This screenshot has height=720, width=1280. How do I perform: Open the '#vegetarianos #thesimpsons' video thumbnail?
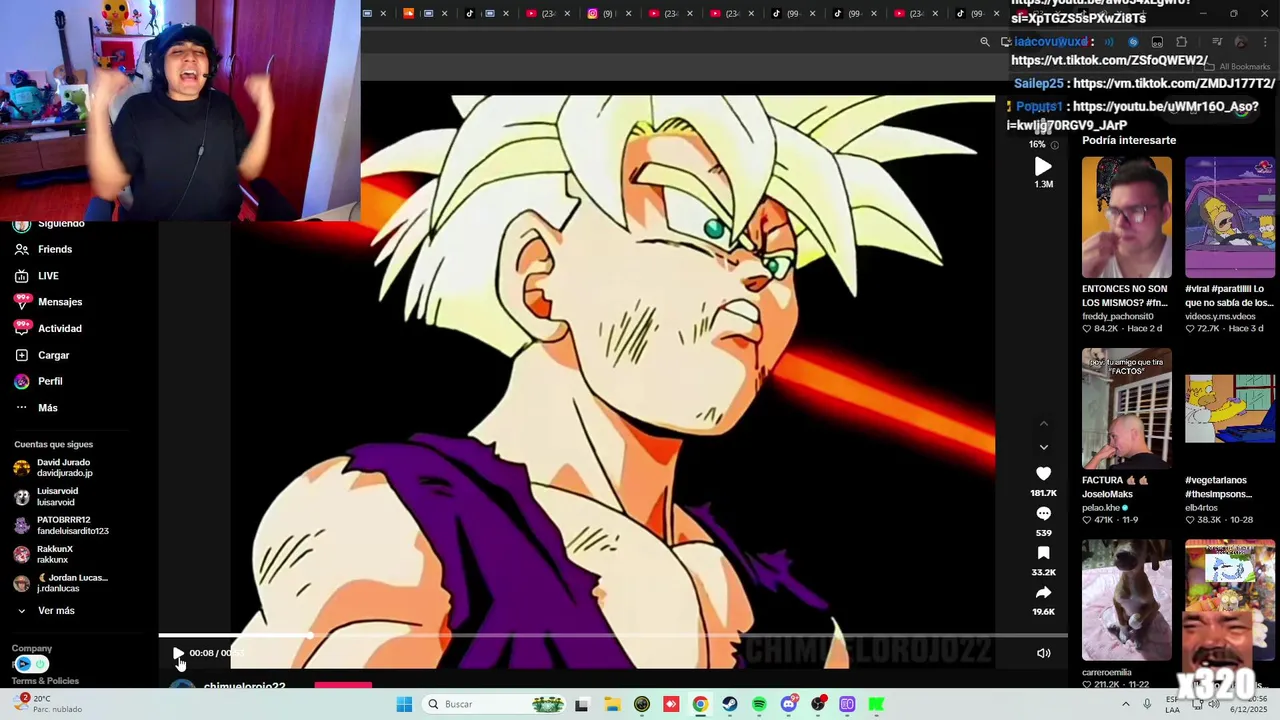(x=1230, y=408)
